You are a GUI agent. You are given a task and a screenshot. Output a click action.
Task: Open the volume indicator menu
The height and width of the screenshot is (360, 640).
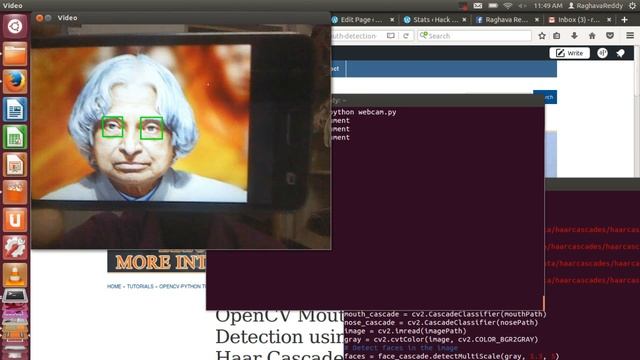click(x=522, y=6)
